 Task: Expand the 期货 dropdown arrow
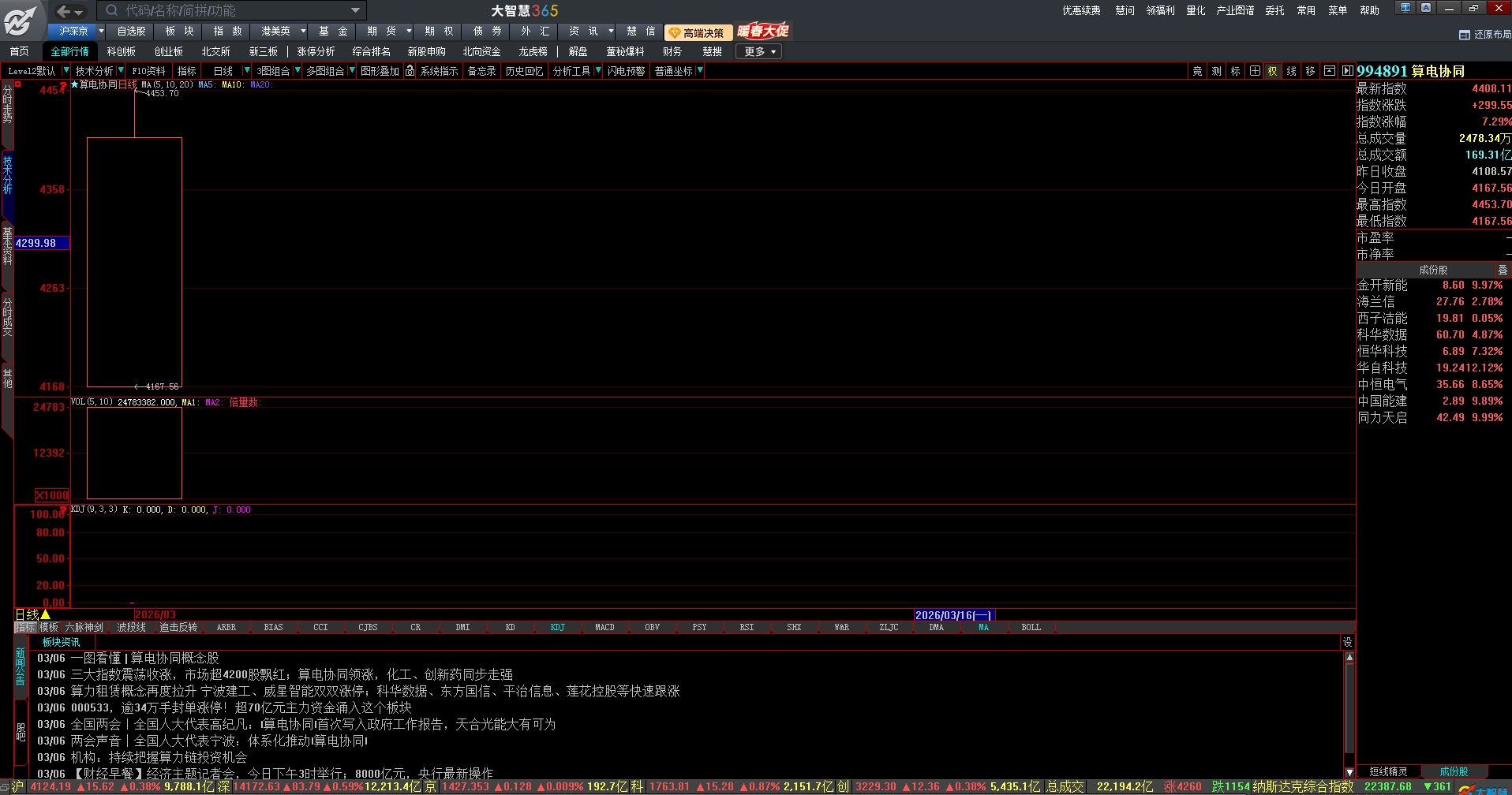409,31
